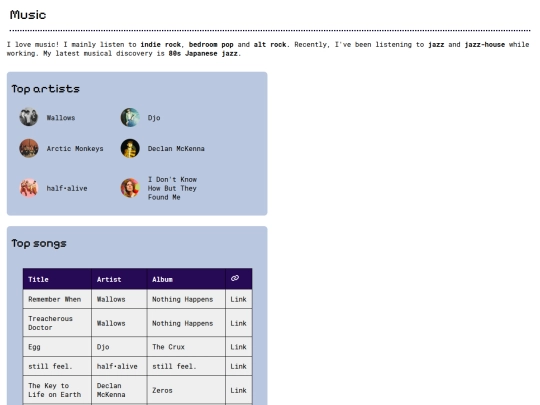The height and width of the screenshot is (405, 540).
Task: Click the Album column header
Action: 186,279
